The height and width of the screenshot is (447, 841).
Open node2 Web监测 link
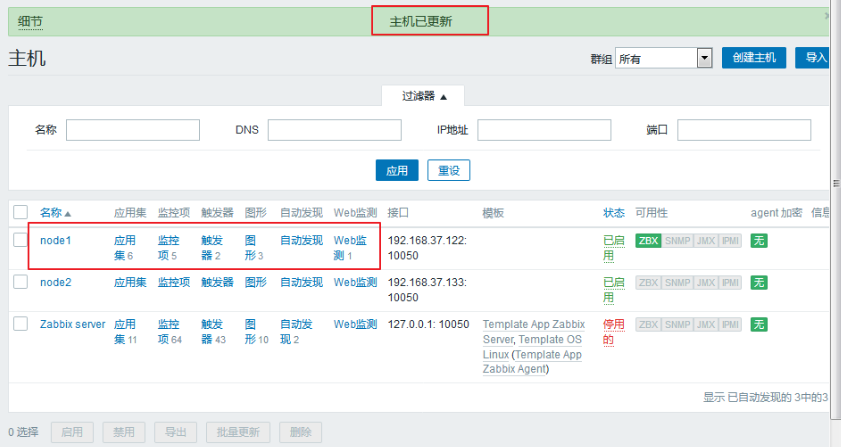tap(355, 282)
